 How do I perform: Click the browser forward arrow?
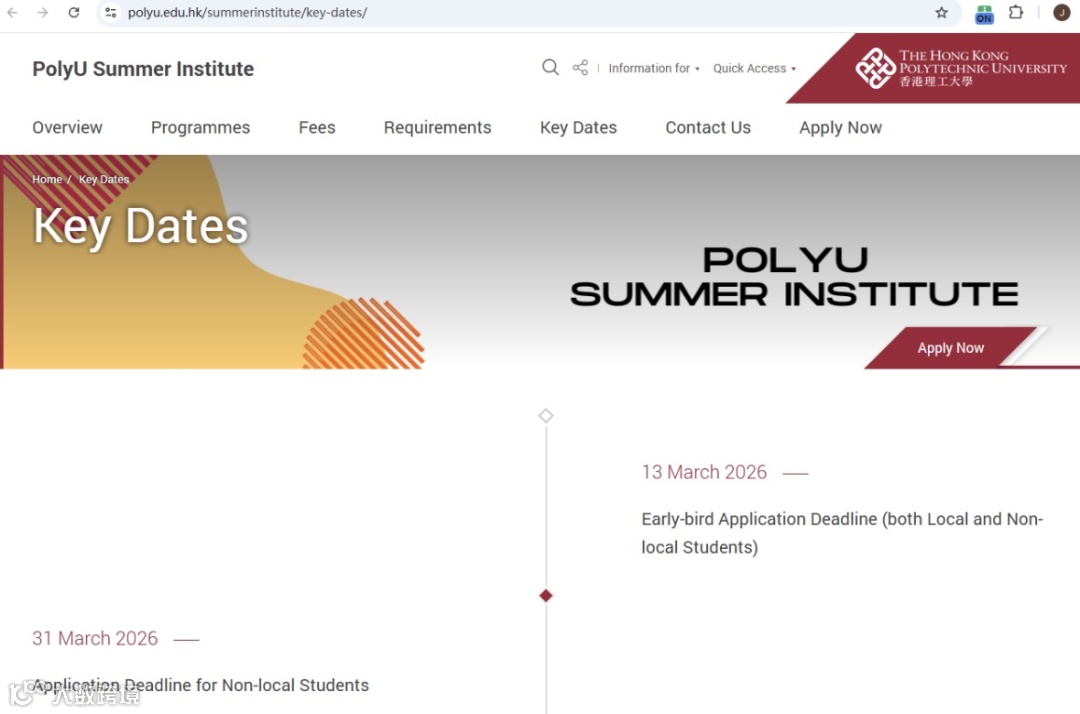(x=43, y=12)
